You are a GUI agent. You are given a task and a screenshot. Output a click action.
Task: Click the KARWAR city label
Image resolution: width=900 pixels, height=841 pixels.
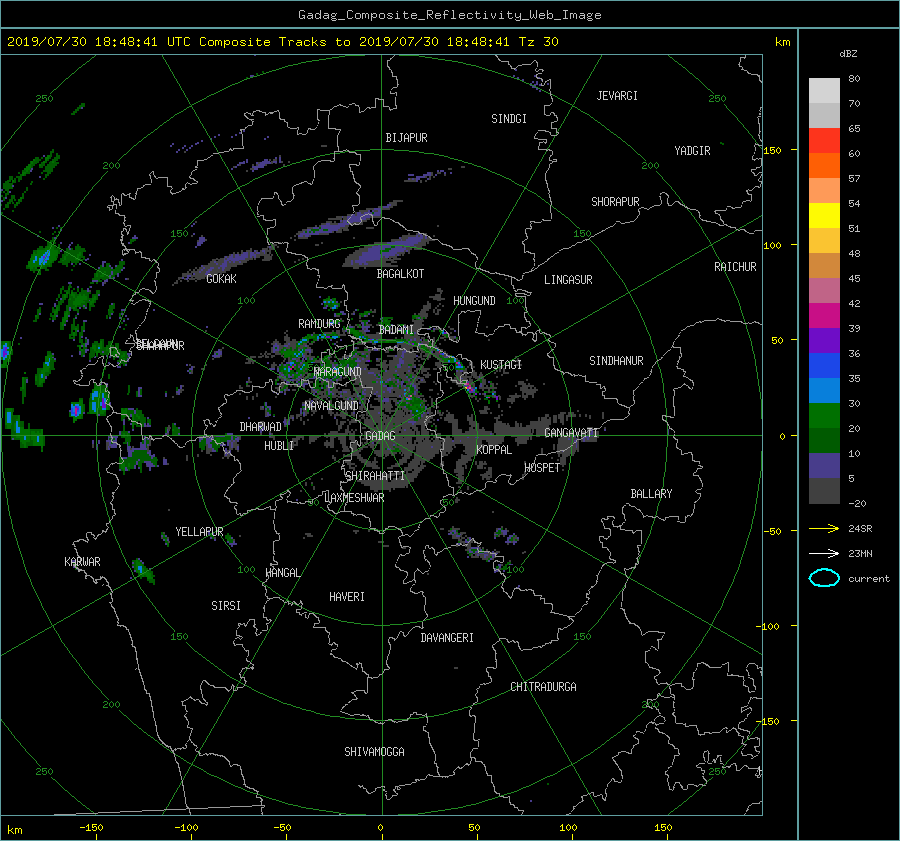click(82, 562)
